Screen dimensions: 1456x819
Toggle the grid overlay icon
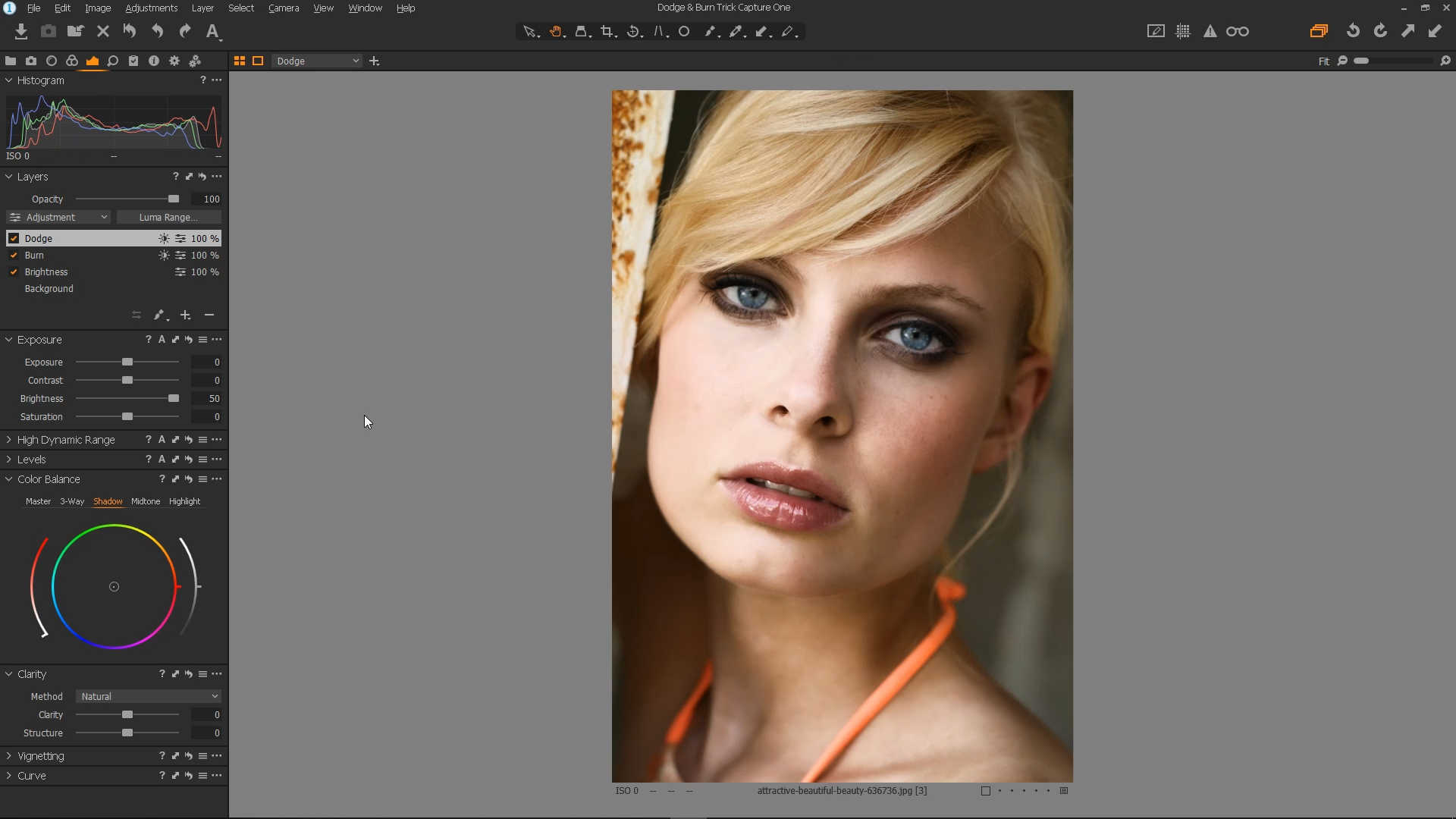coord(1183,32)
